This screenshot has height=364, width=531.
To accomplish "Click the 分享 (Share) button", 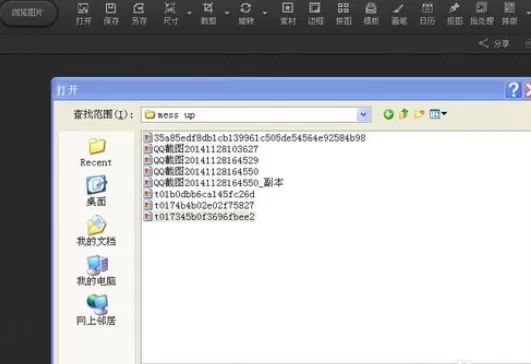I will pos(494,43).
